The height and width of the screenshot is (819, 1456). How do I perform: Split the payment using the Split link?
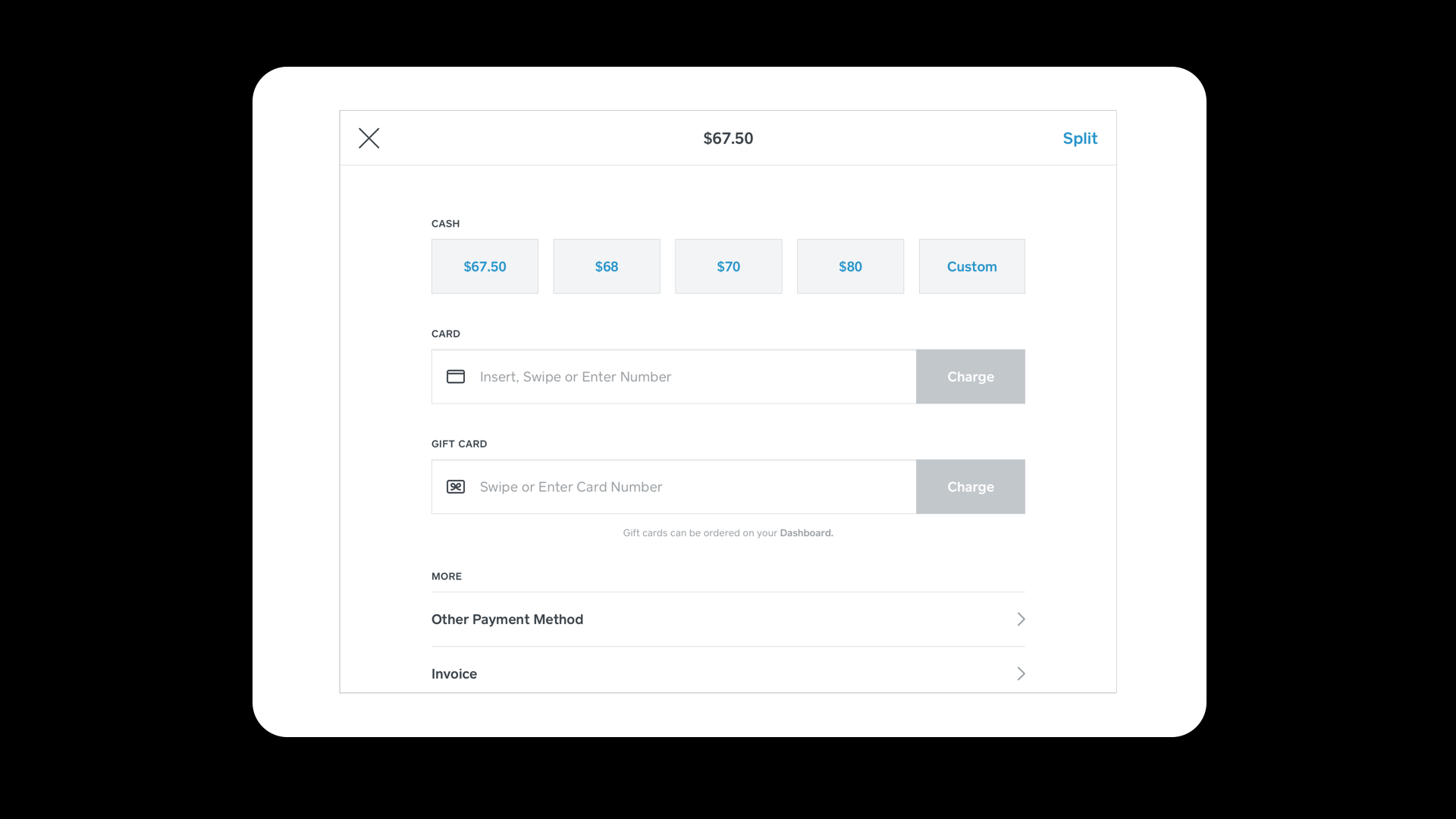1080,138
